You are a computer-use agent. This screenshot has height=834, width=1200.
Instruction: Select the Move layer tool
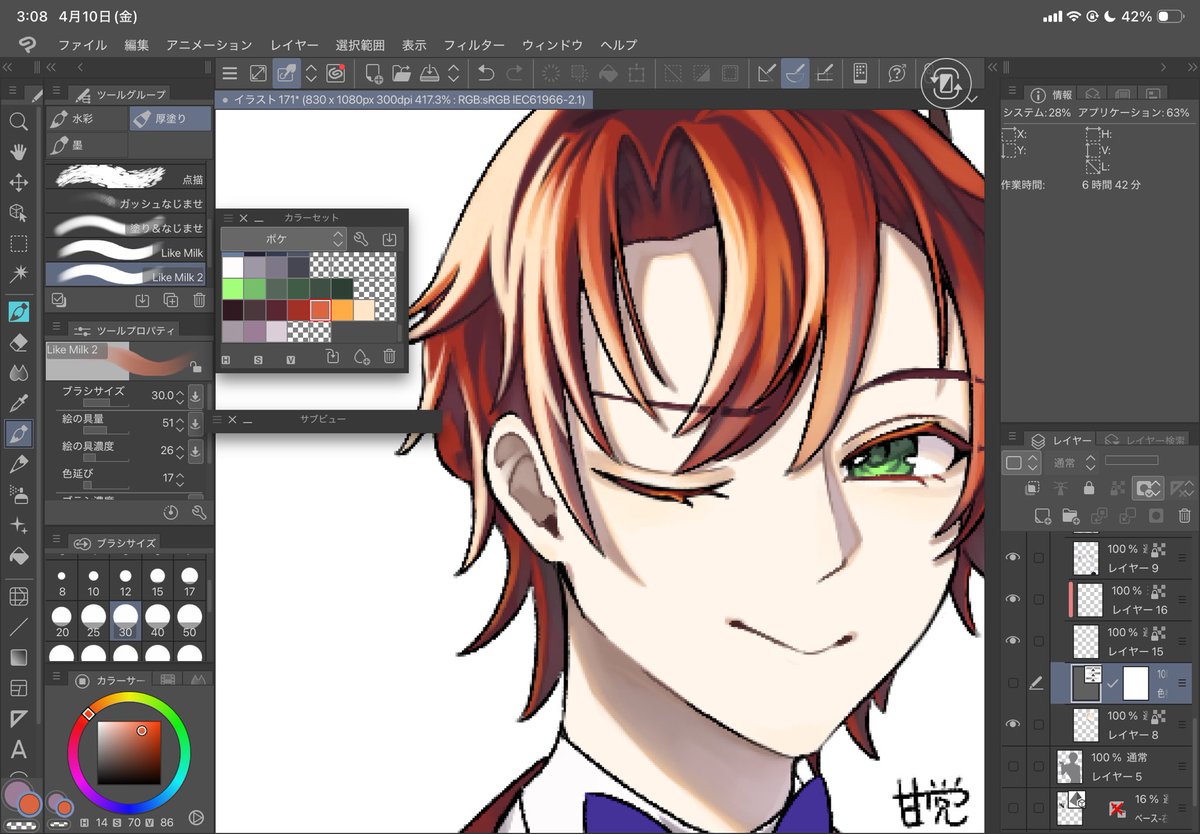[x=18, y=182]
